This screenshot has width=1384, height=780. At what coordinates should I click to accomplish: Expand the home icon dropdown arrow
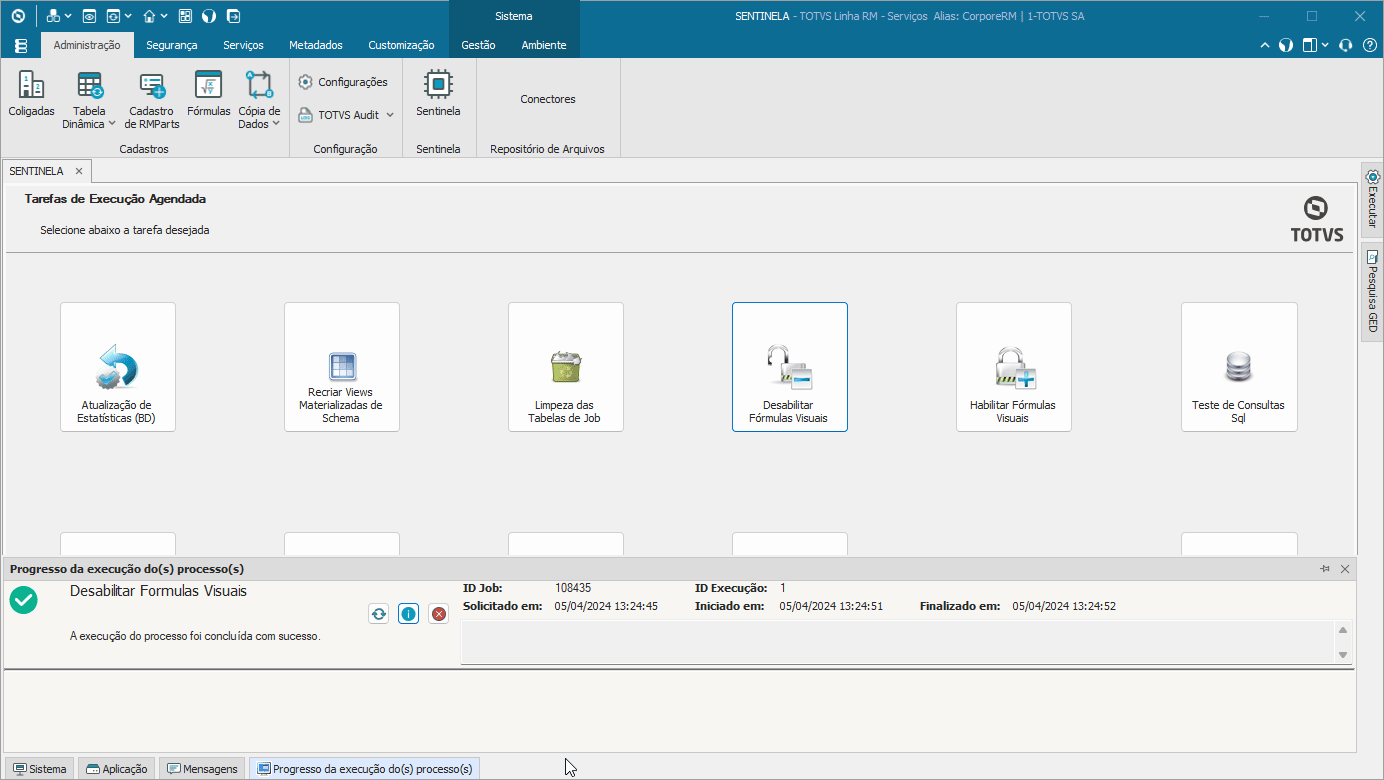(x=164, y=16)
